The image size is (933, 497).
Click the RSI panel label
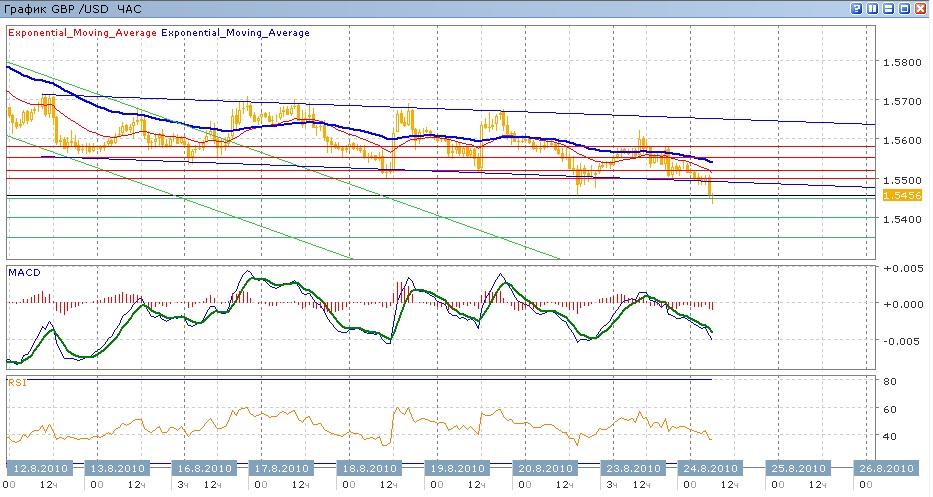click(15, 380)
